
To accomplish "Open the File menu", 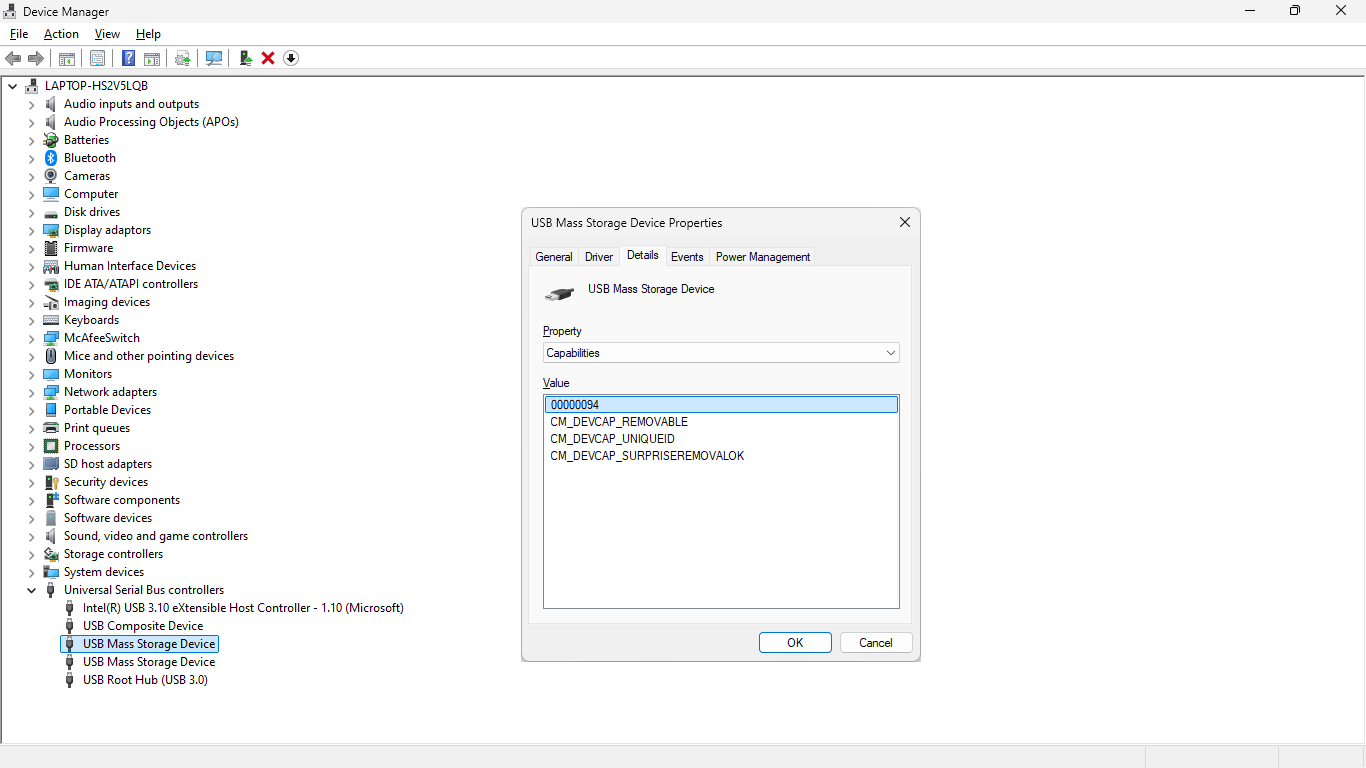I will (19, 34).
